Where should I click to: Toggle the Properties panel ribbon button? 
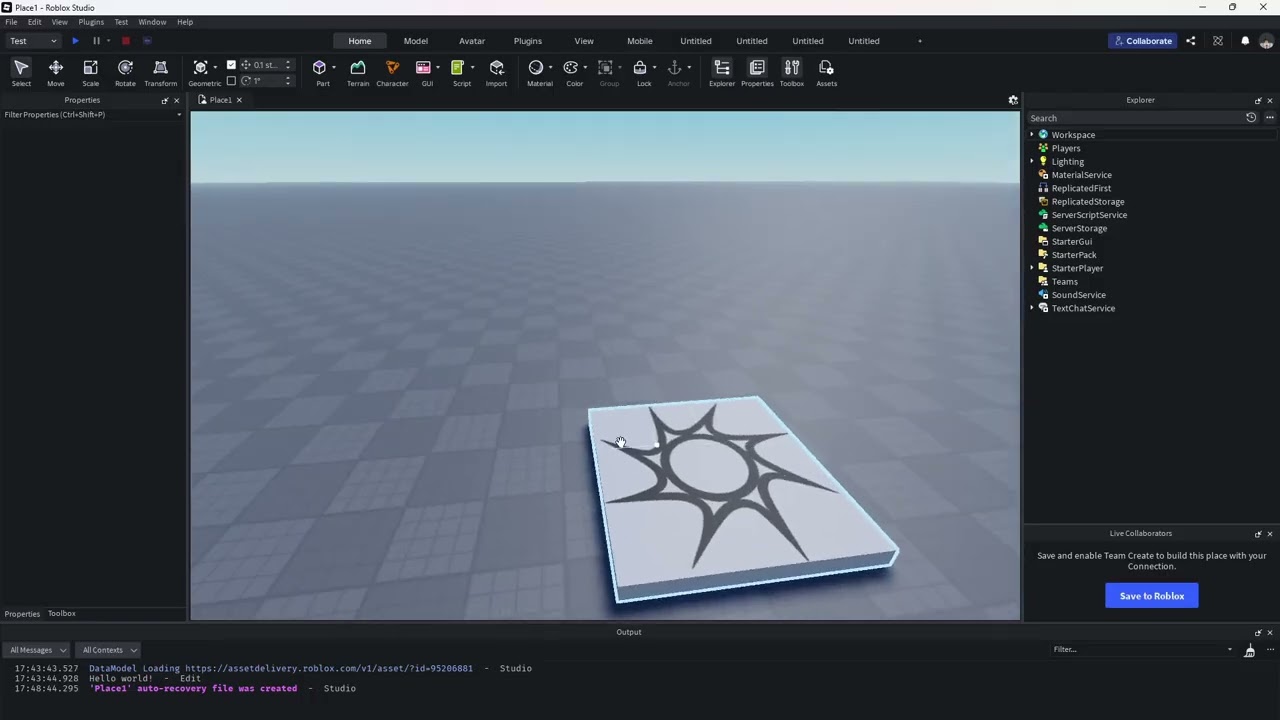coord(757,72)
